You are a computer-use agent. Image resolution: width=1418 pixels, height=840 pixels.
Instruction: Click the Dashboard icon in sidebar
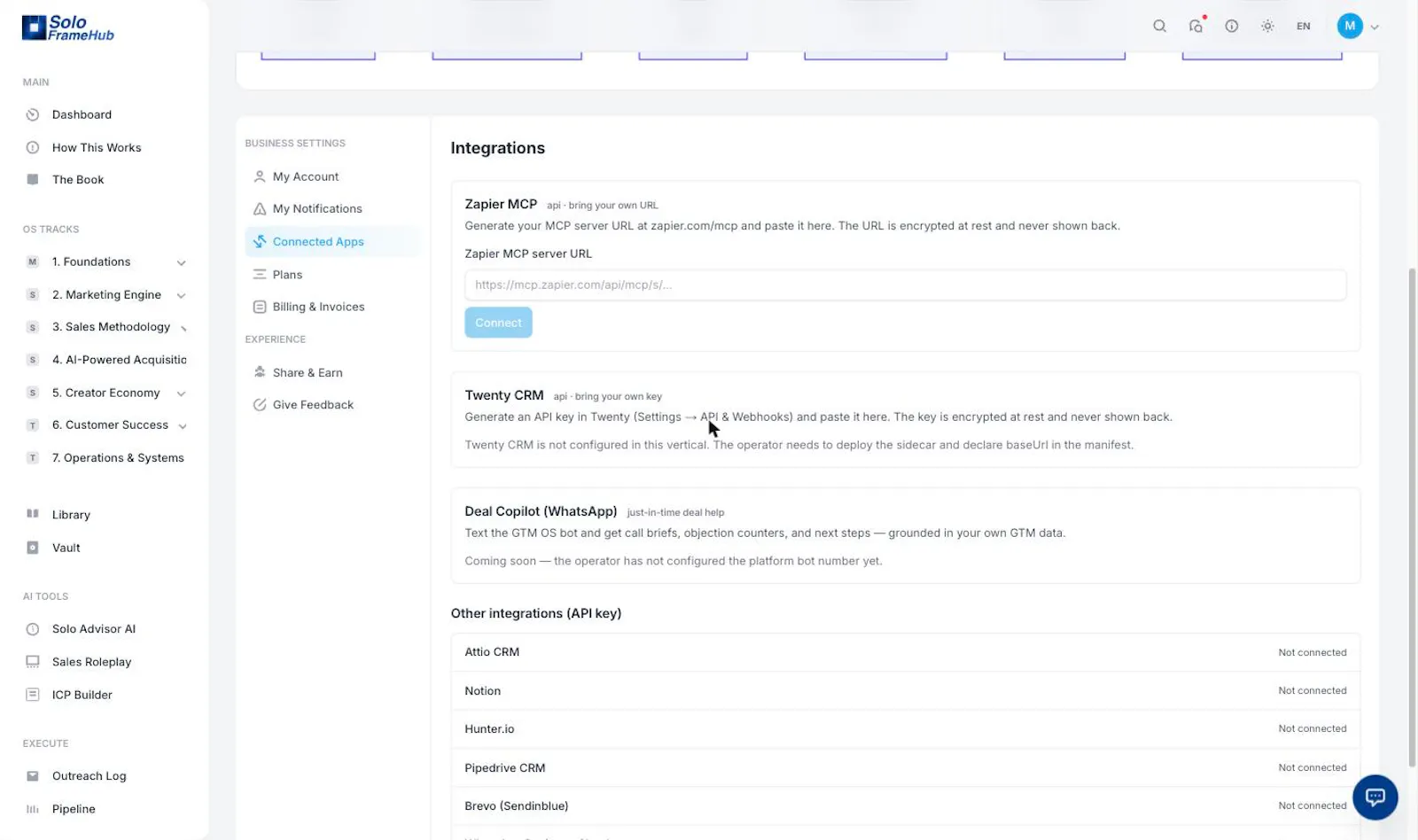pyautogui.click(x=33, y=114)
